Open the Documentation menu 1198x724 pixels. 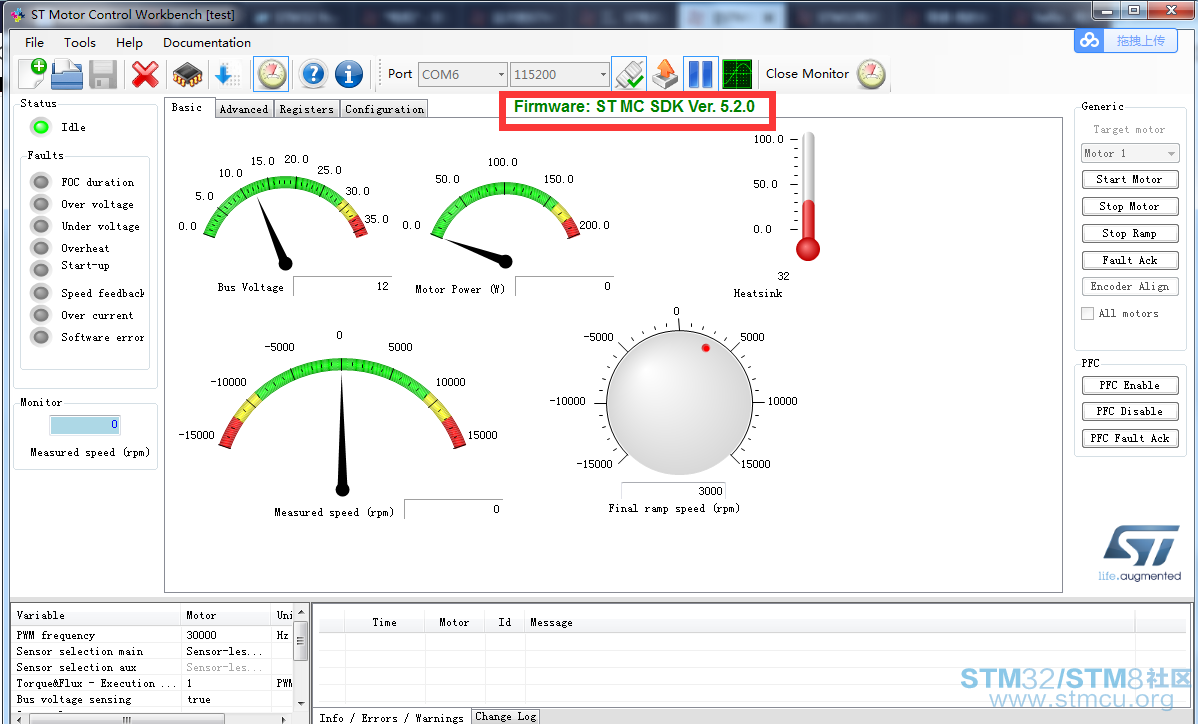coord(207,43)
